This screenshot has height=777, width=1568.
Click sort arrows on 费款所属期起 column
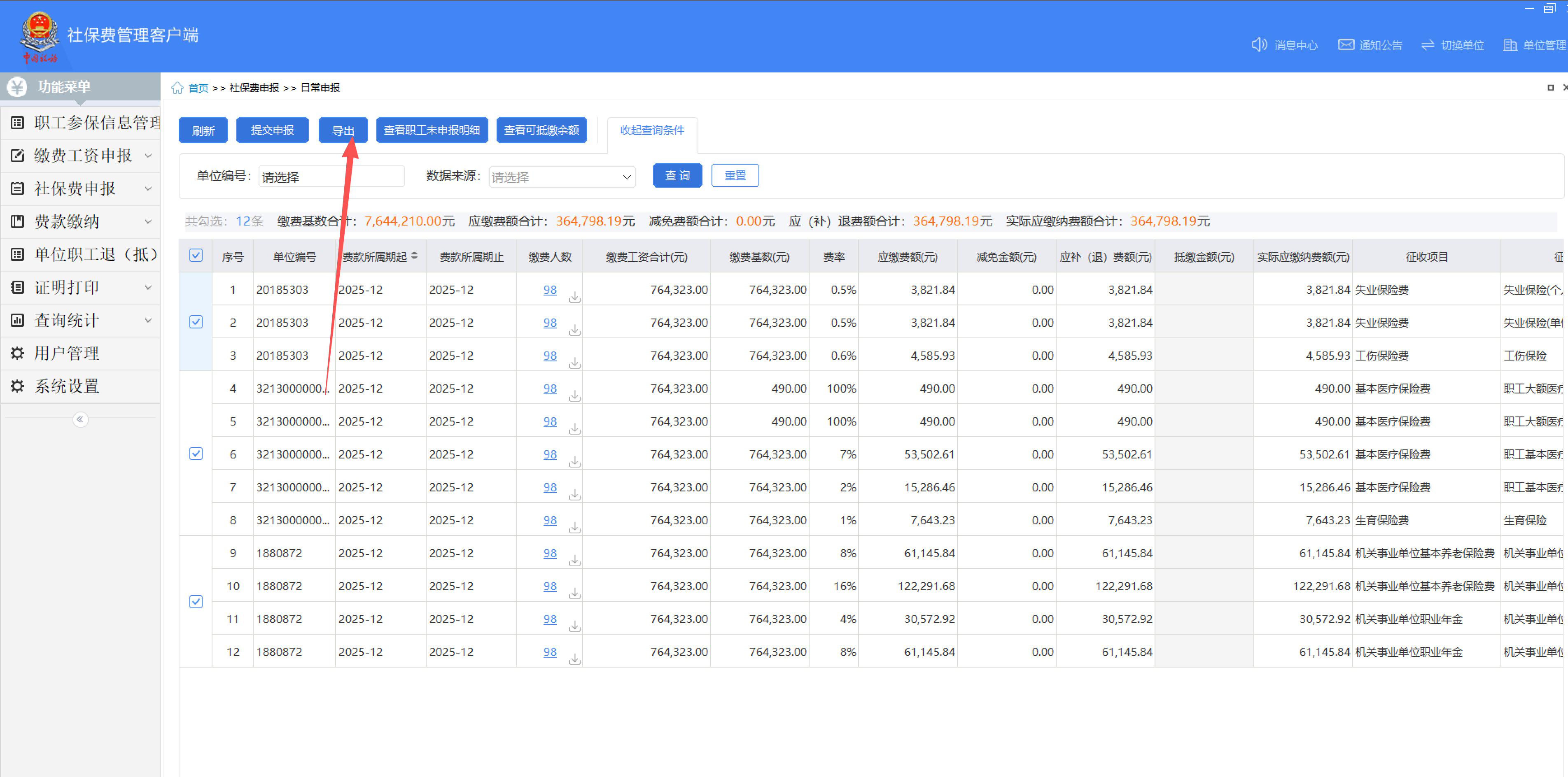pyautogui.click(x=414, y=256)
